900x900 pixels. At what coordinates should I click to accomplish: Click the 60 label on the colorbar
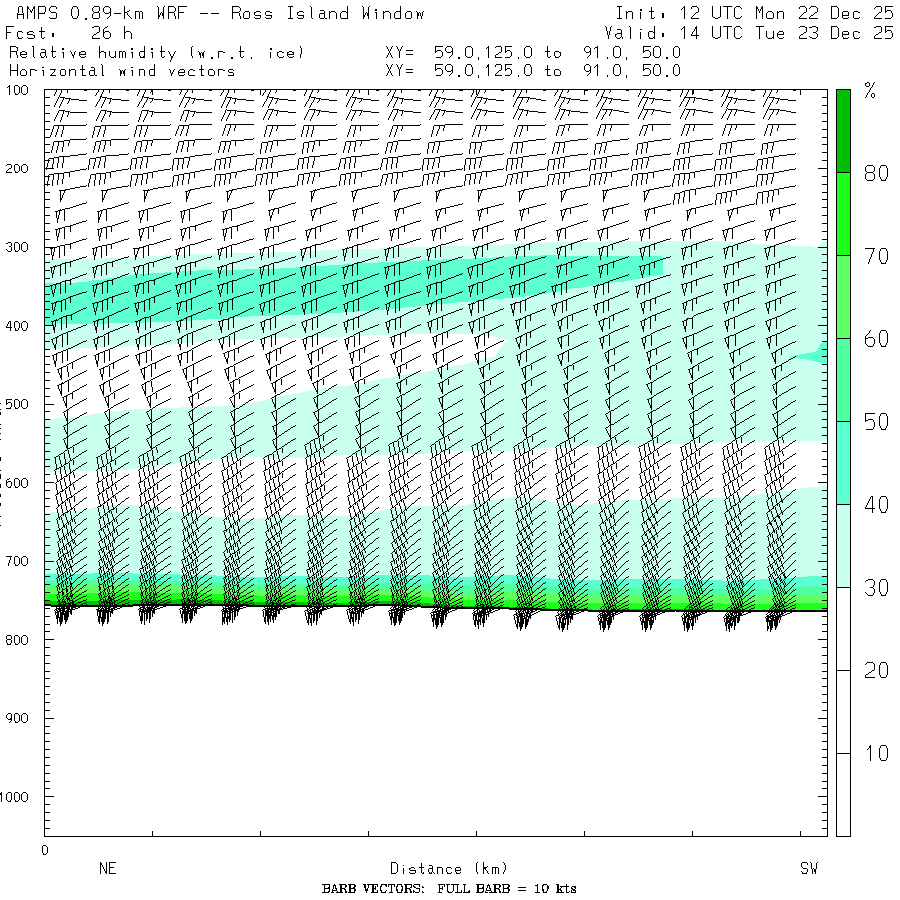point(876,339)
